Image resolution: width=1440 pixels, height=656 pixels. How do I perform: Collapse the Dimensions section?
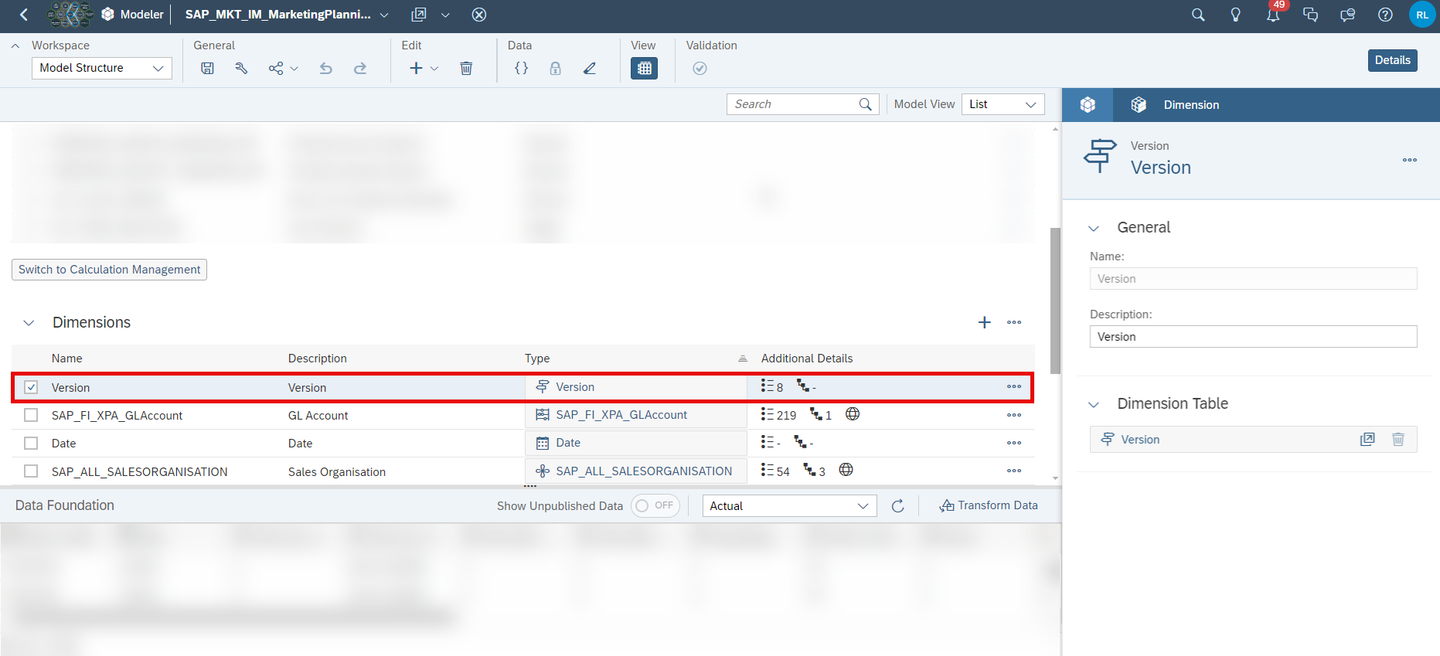[x=30, y=323]
